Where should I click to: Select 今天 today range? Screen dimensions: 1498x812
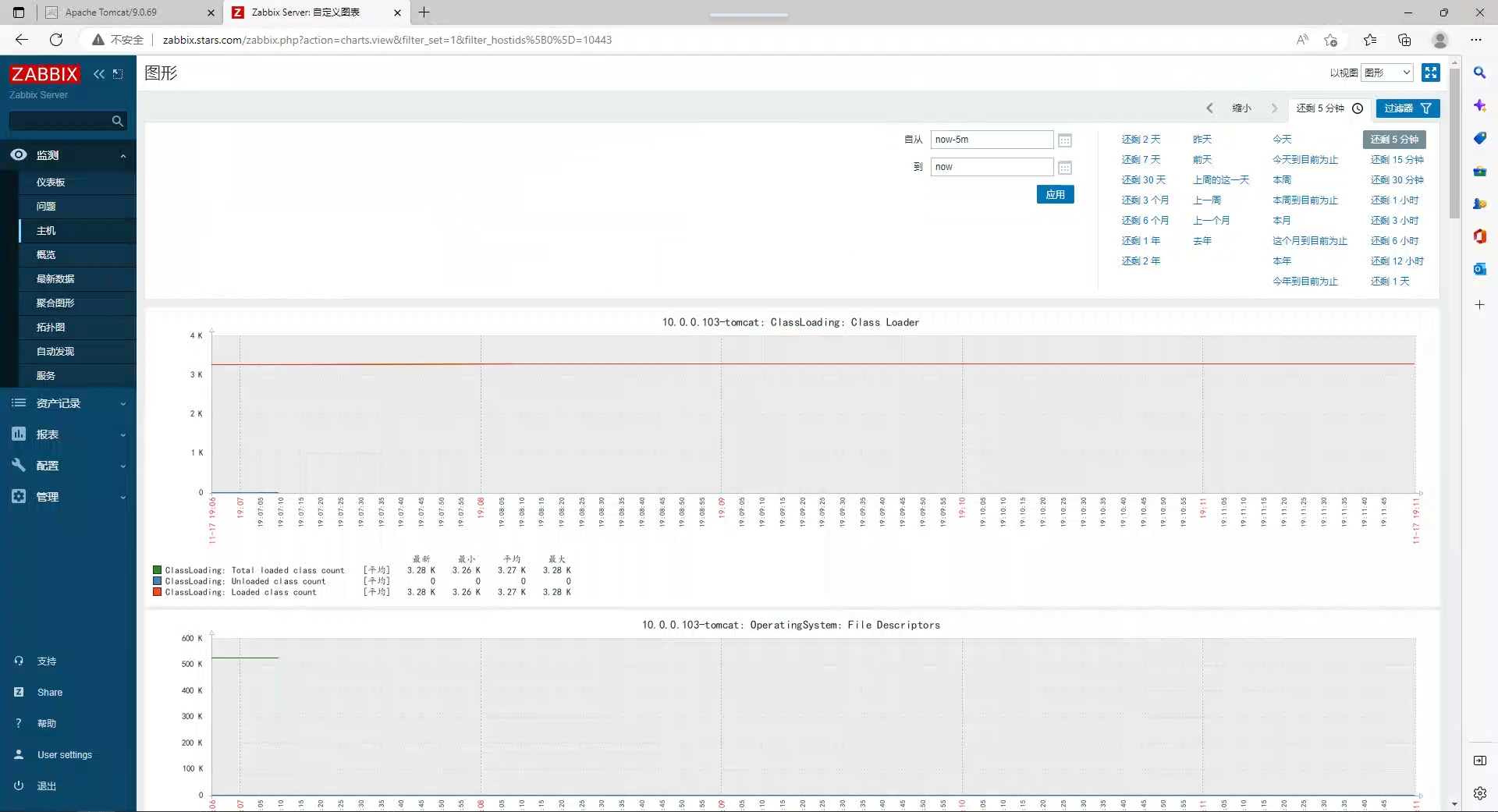tap(1282, 140)
